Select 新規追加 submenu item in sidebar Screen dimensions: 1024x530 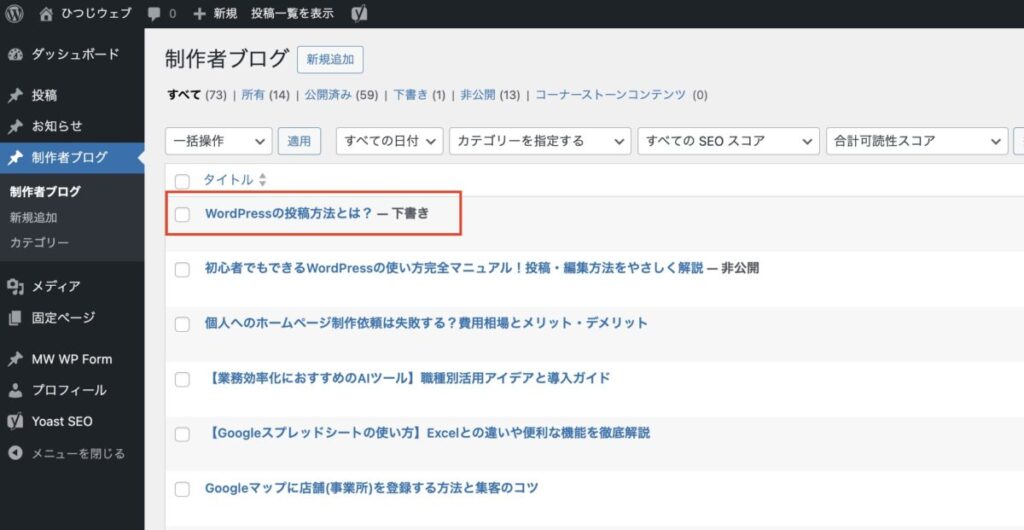[x=33, y=217]
